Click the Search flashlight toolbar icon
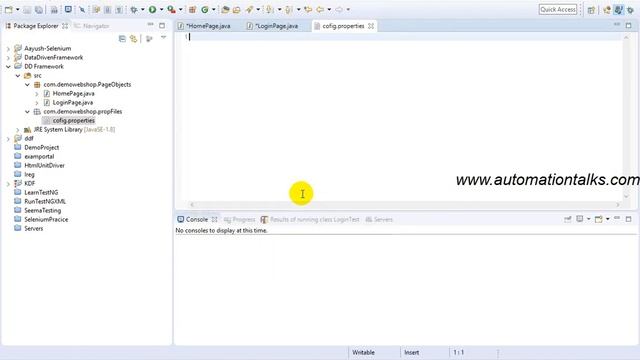 249,9
